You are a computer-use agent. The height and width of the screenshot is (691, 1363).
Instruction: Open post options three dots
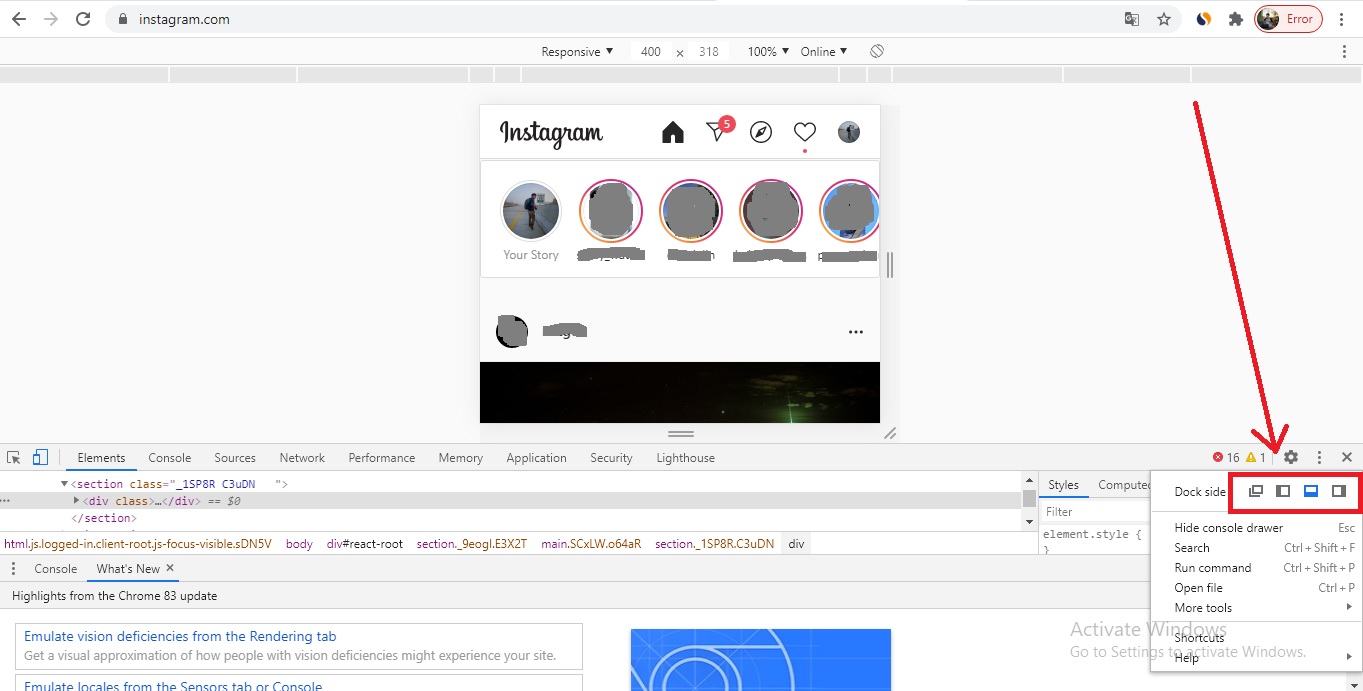click(x=855, y=332)
